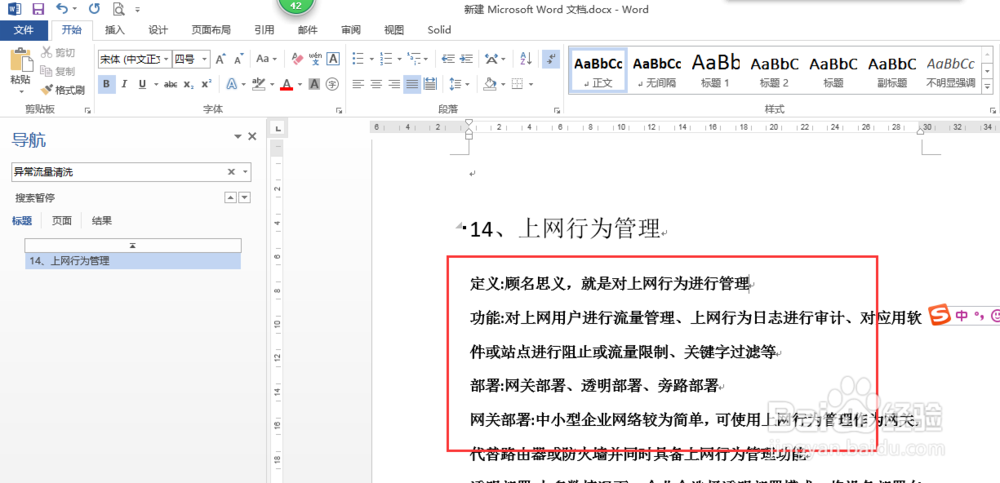Center-align the text
The image size is (1000, 483).
point(376,84)
